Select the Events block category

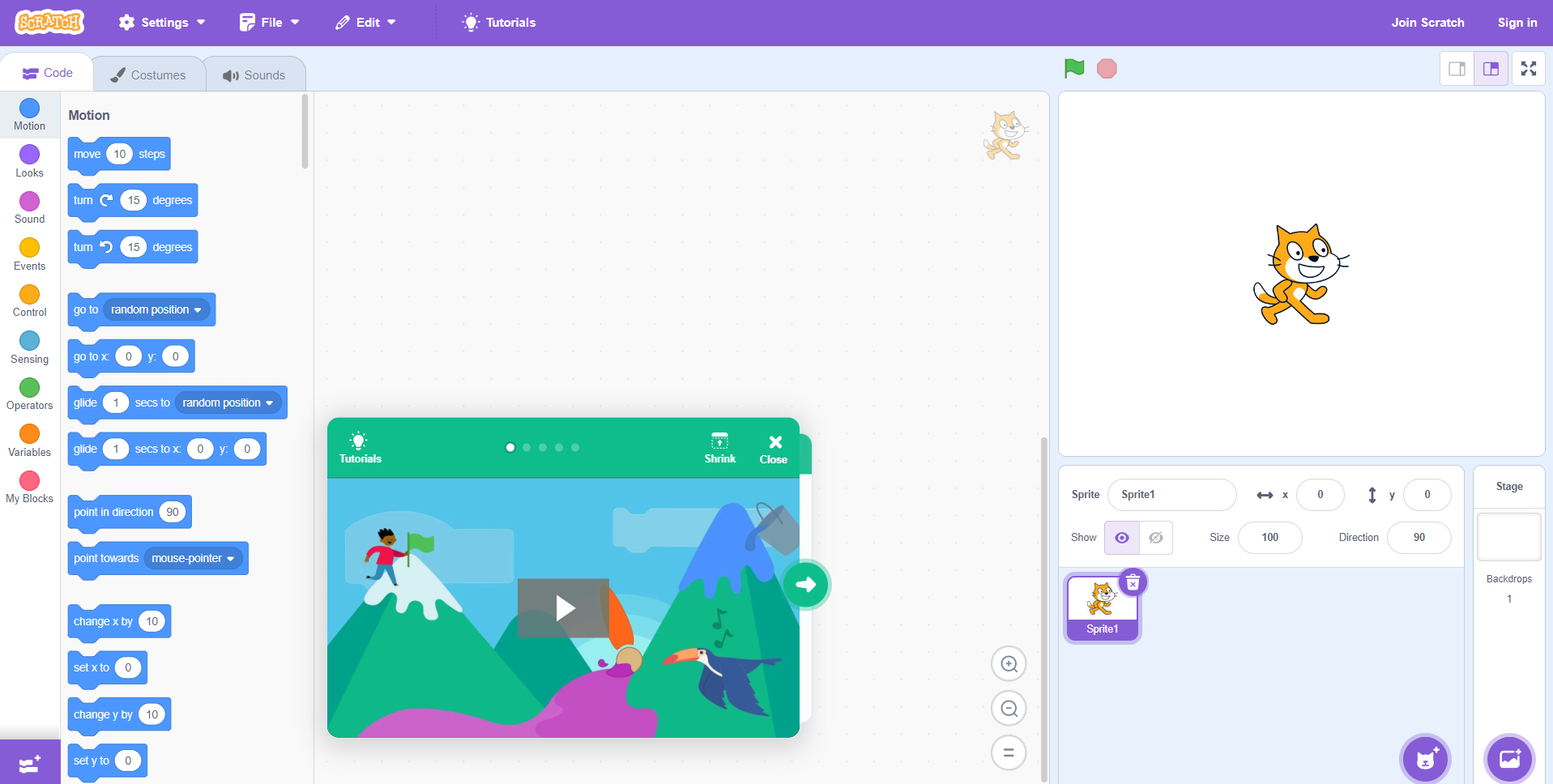30,254
